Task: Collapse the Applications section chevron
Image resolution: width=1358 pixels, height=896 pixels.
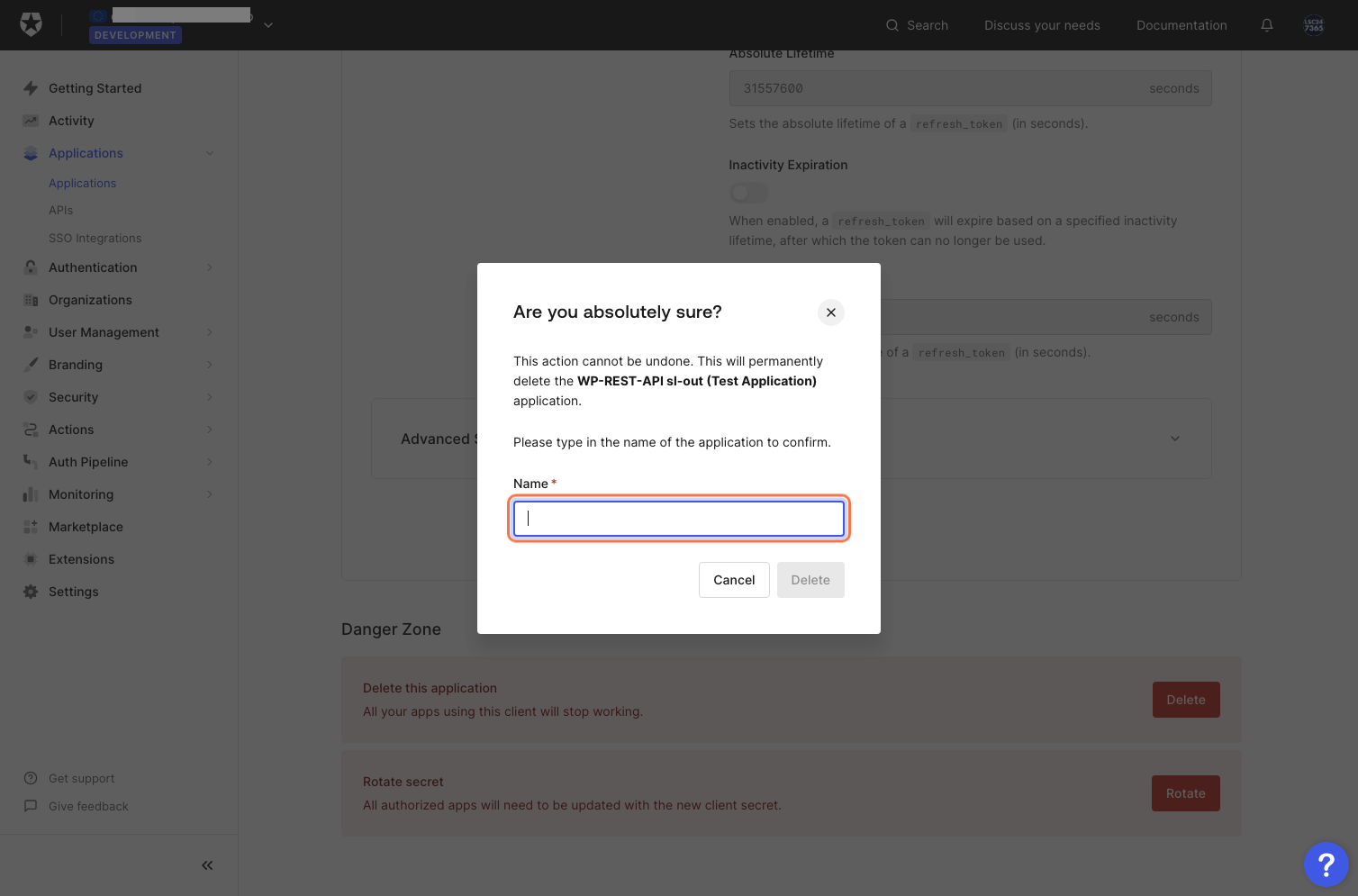Action: click(x=210, y=153)
